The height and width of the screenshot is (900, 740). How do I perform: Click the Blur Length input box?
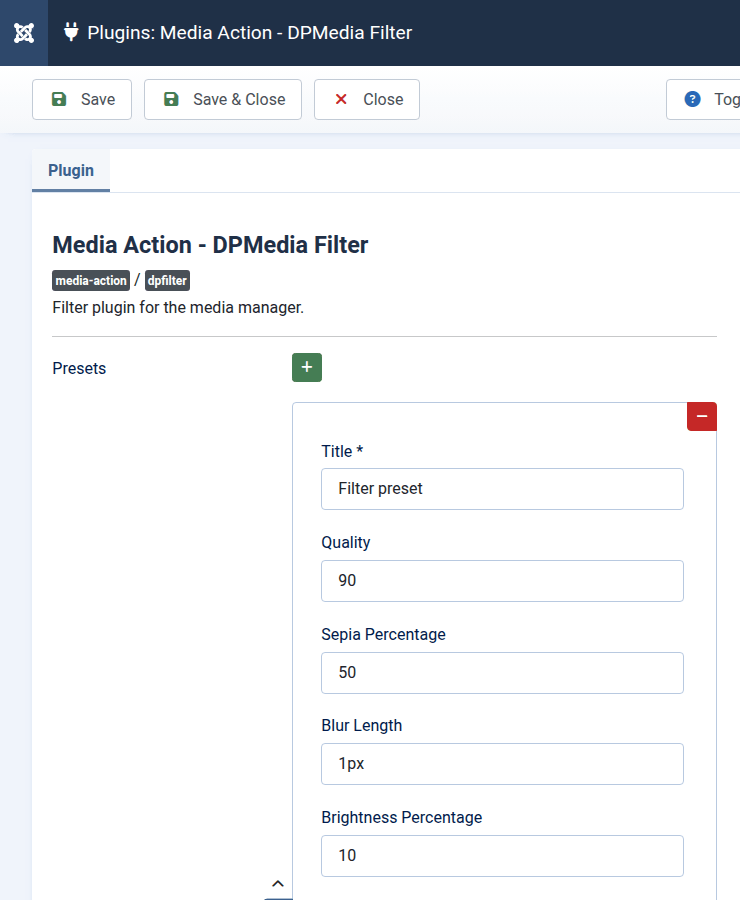pos(502,764)
